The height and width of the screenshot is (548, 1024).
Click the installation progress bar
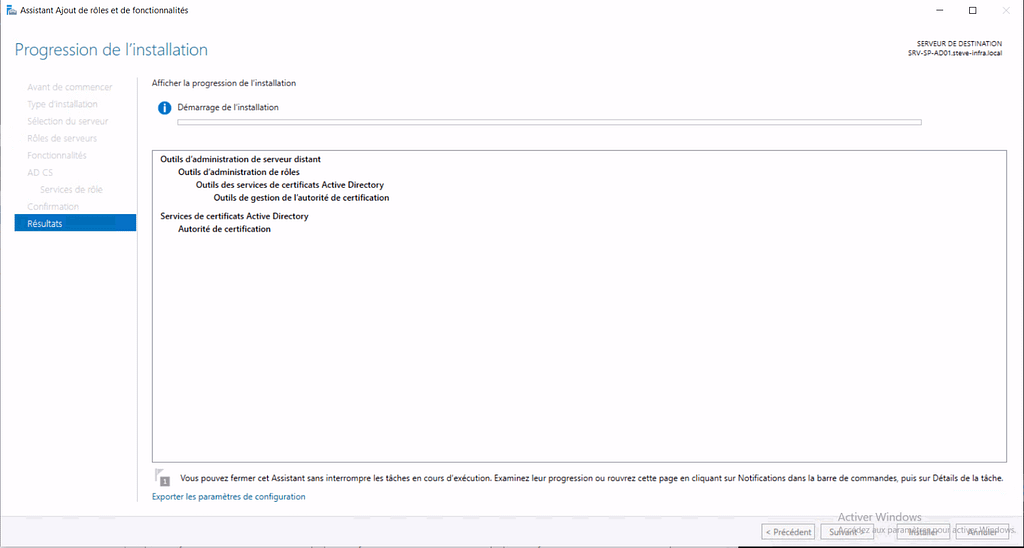pos(549,123)
